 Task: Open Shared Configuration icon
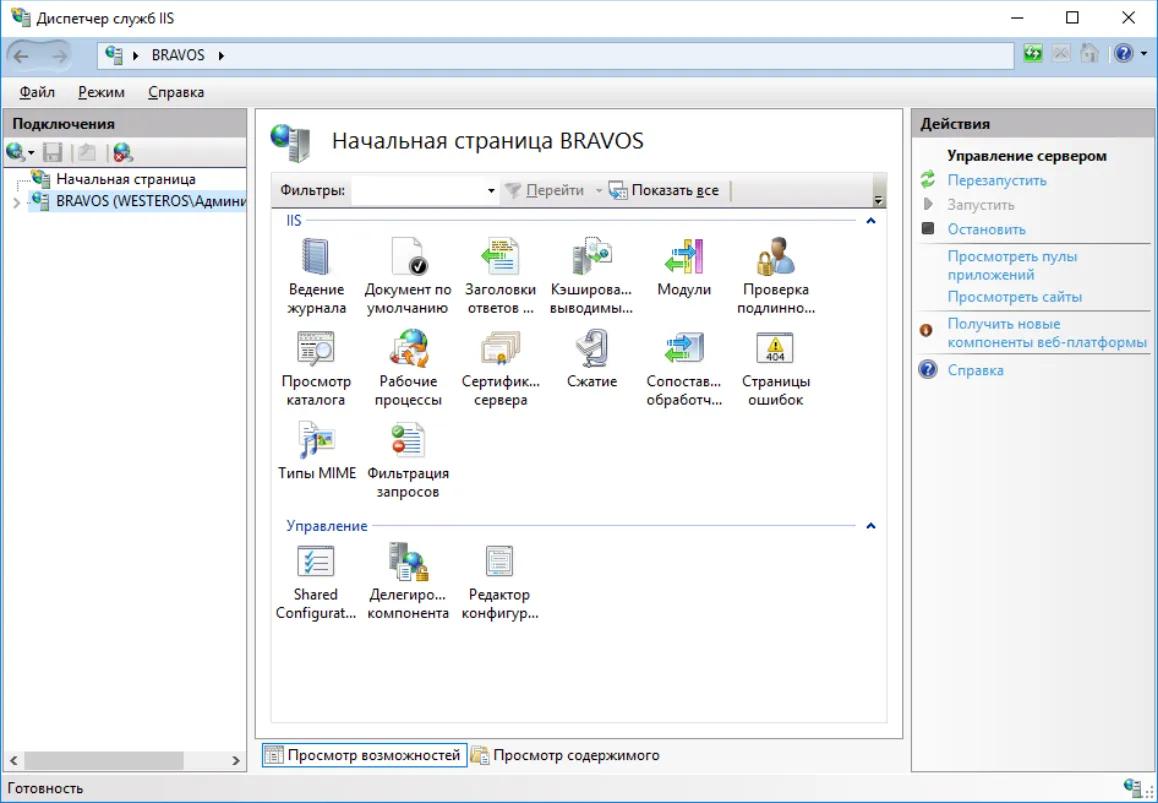pos(316,581)
